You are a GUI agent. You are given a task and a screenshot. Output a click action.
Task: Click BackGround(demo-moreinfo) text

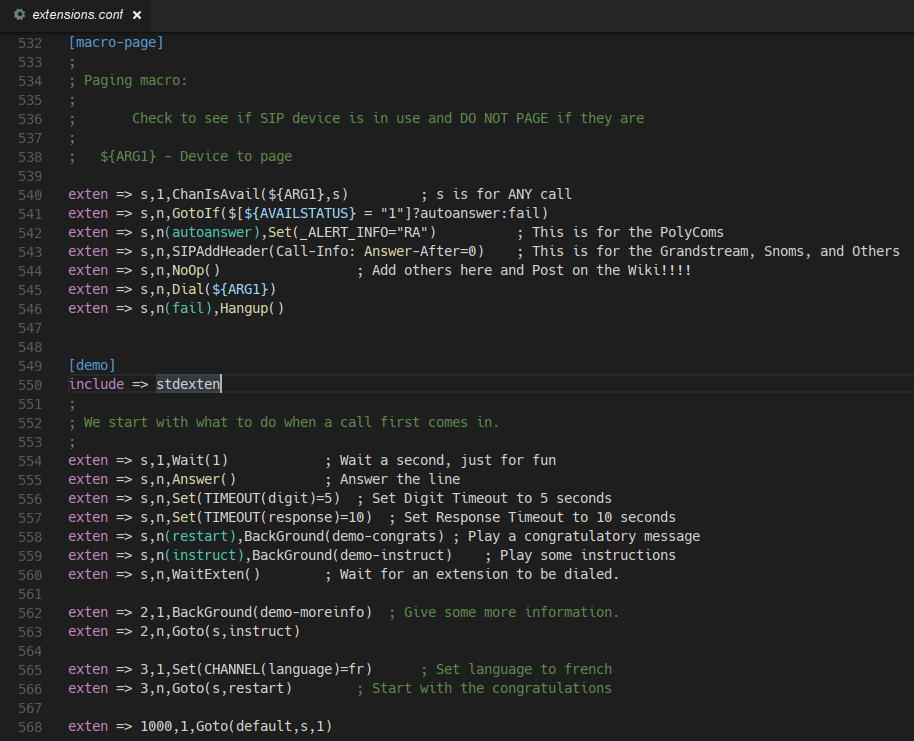click(x=272, y=612)
